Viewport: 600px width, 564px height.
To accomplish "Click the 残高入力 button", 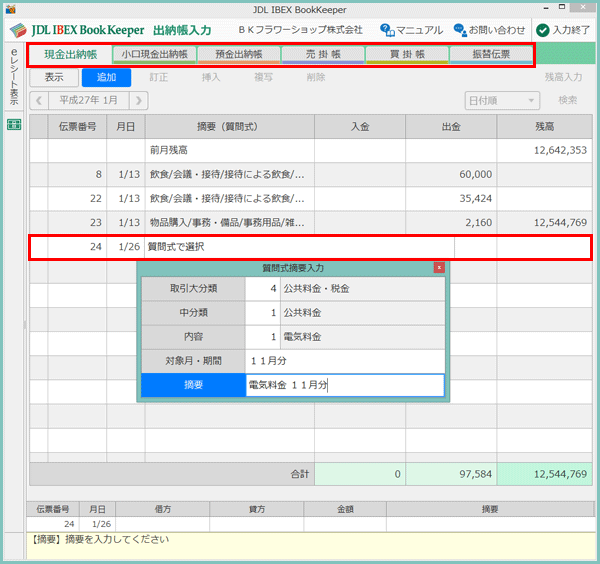I will (x=564, y=77).
